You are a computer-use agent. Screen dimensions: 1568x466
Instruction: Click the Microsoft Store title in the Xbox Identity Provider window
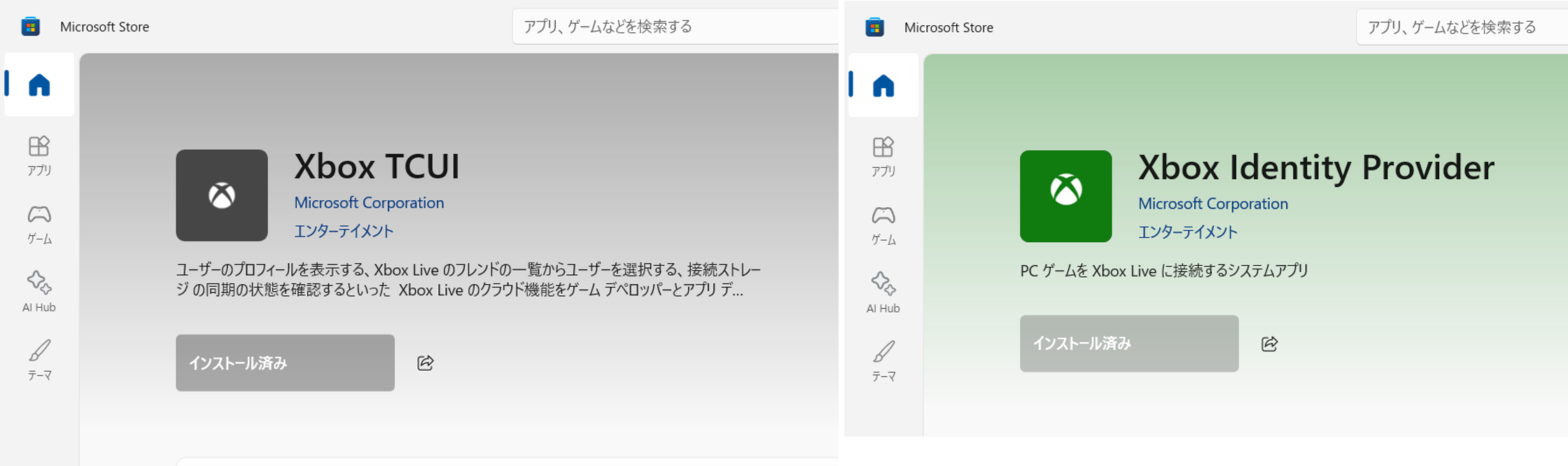tap(948, 27)
